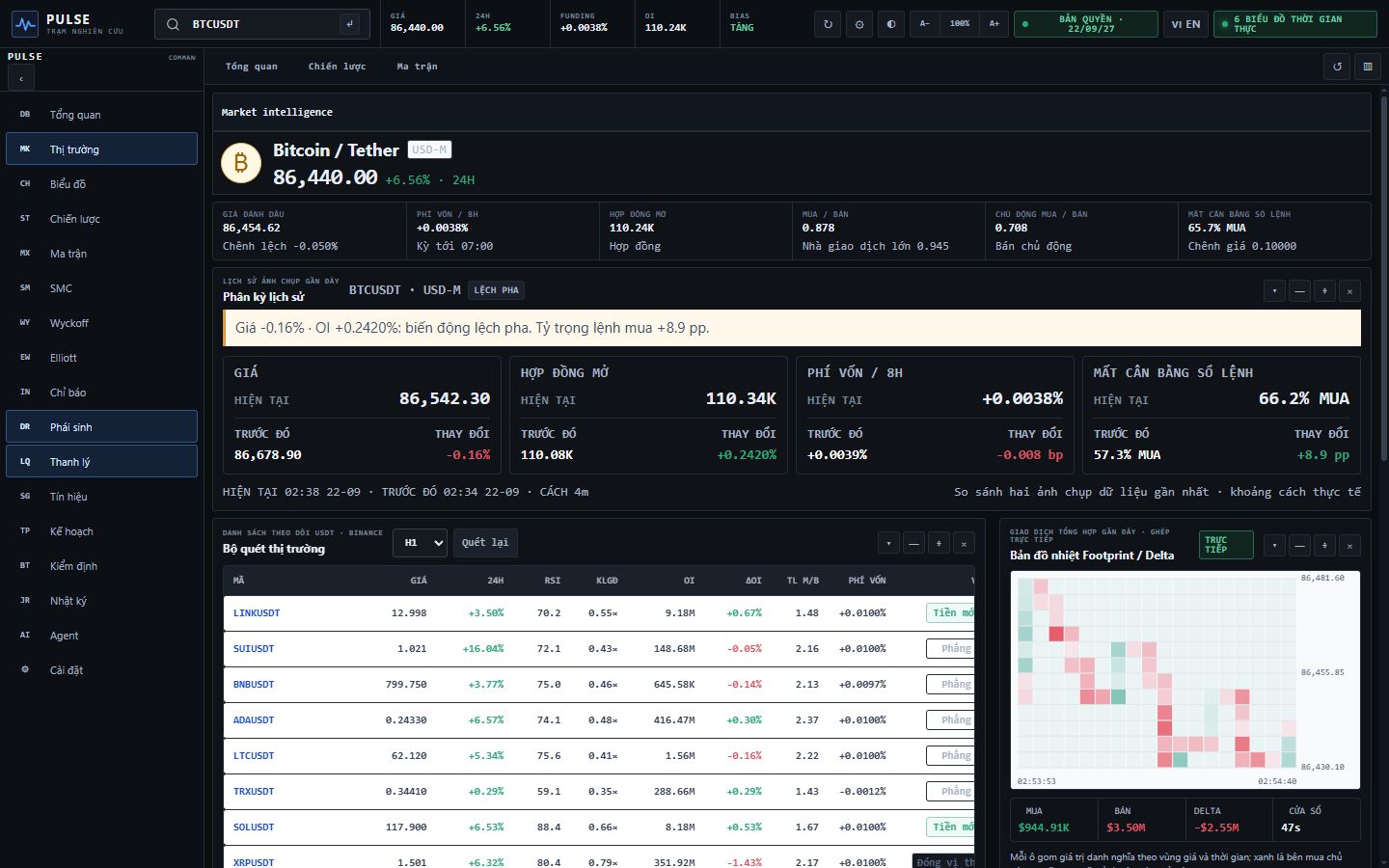Close the Bộ quét thị trường panel
The image size is (1389, 868).
tap(965, 543)
